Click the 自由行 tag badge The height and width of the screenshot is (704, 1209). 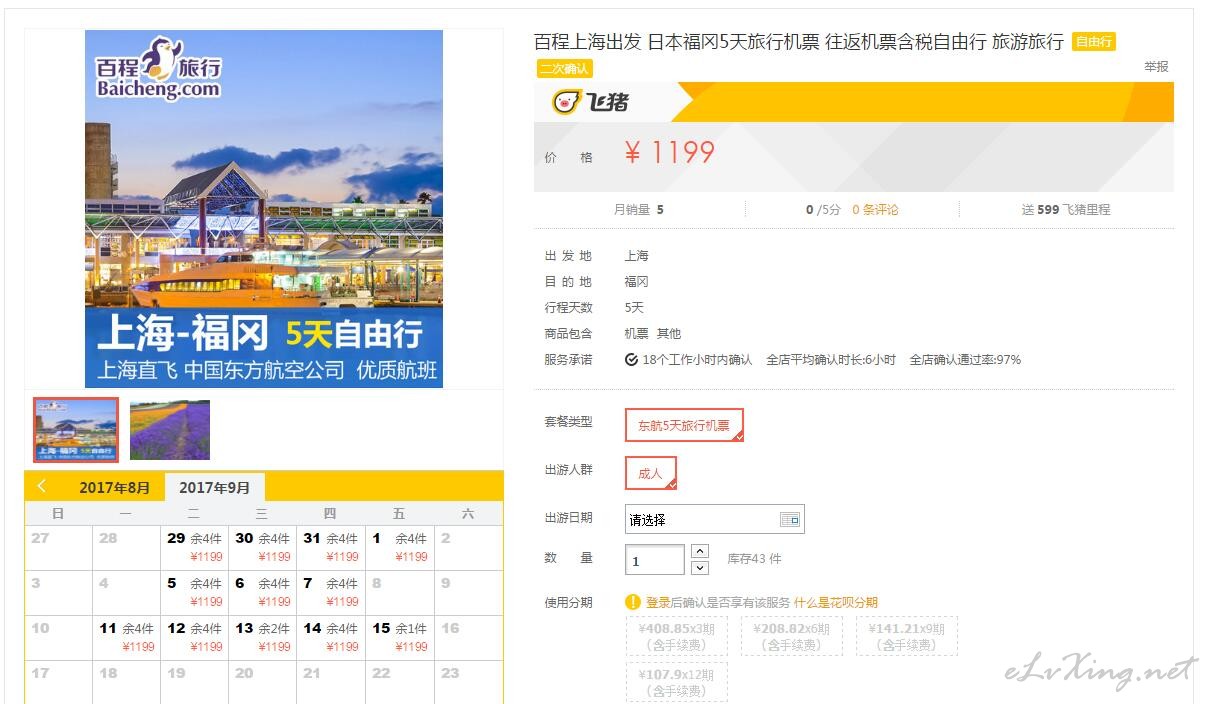point(1093,42)
